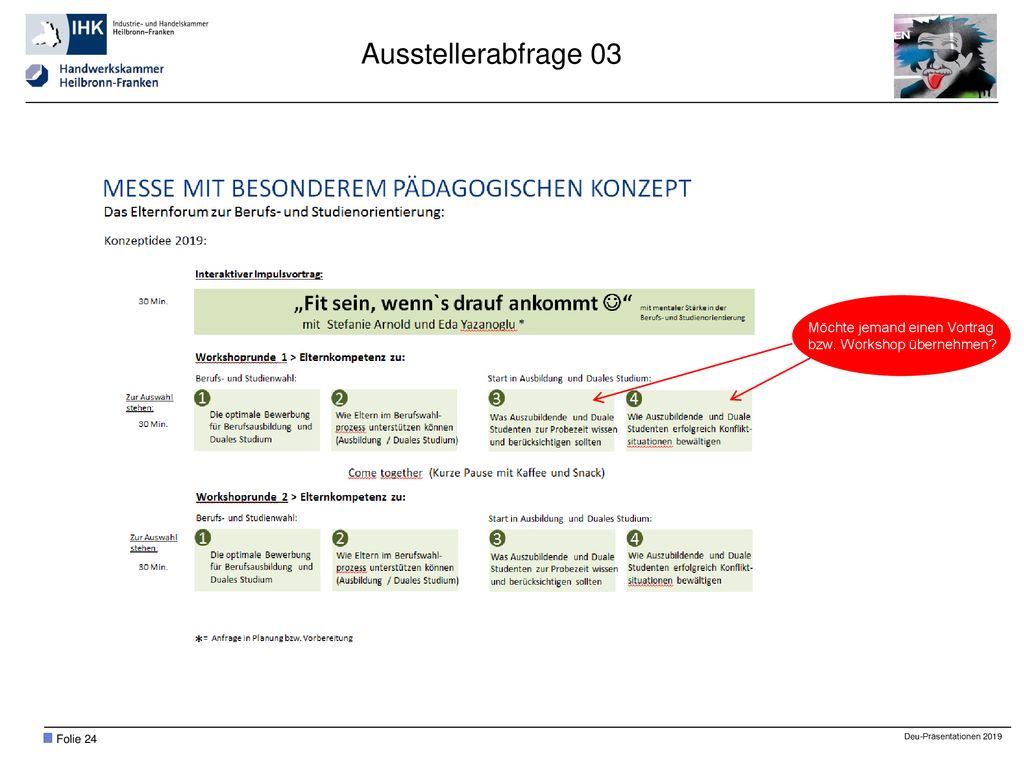This screenshot has width=1024, height=768.
Task: Click "Die optimale Bewerbung" text in Workshoprunde 2
Action: tap(261, 567)
